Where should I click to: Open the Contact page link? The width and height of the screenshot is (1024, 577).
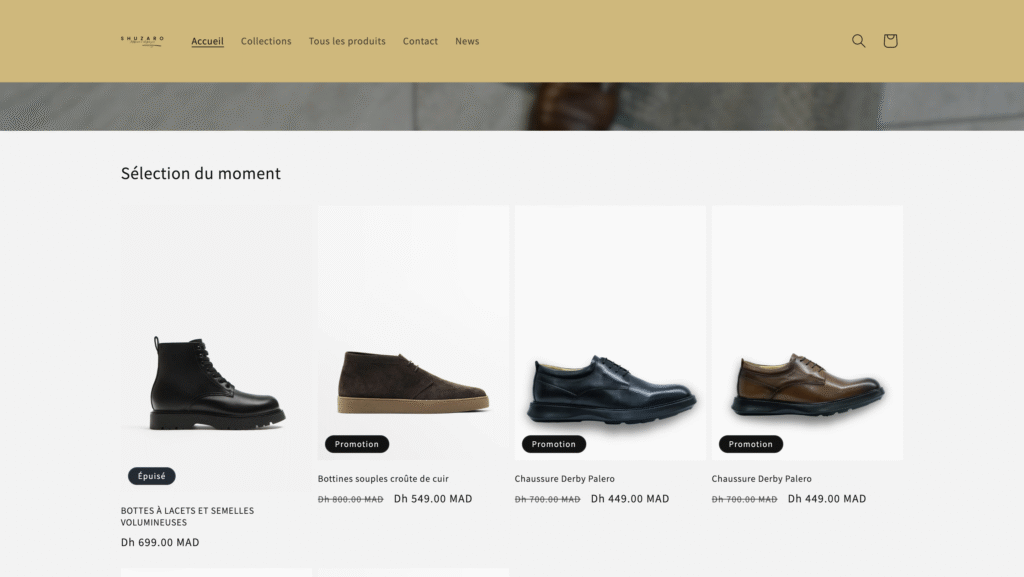[420, 41]
